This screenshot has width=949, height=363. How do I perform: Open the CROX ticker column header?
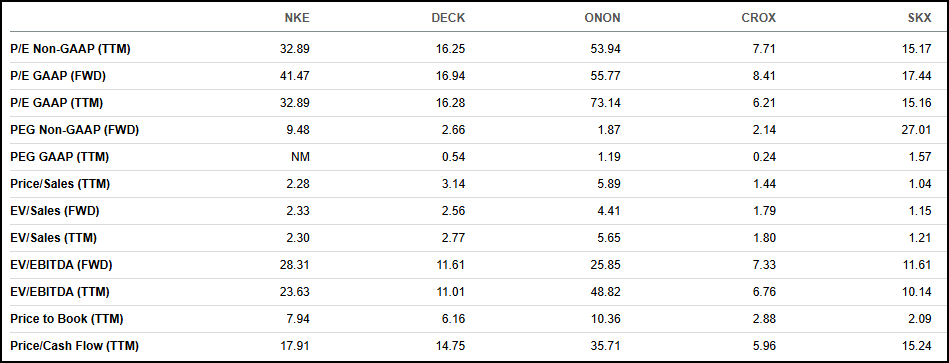pos(758,18)
